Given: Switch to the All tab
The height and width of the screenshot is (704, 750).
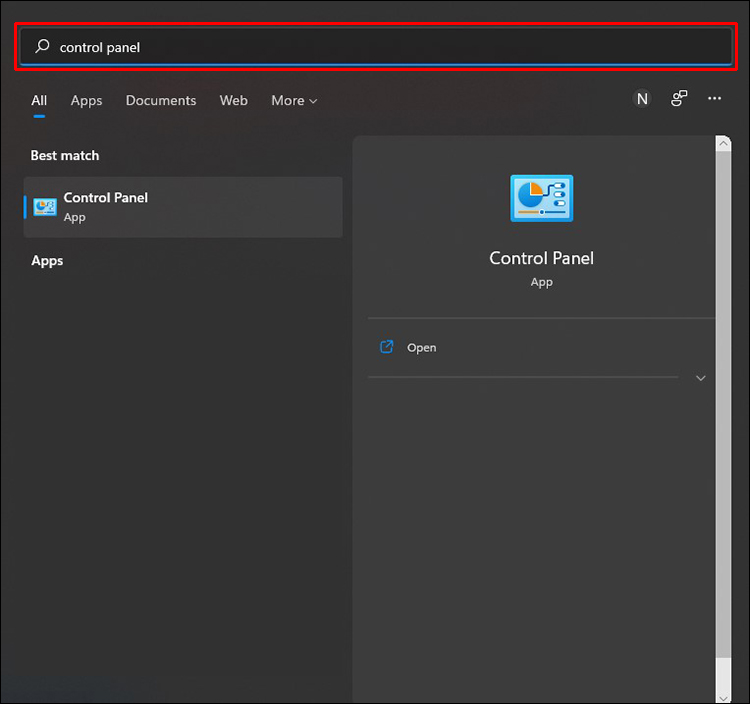Looking at the screenshot, I should pyautogui.click(x=39, y=100).
